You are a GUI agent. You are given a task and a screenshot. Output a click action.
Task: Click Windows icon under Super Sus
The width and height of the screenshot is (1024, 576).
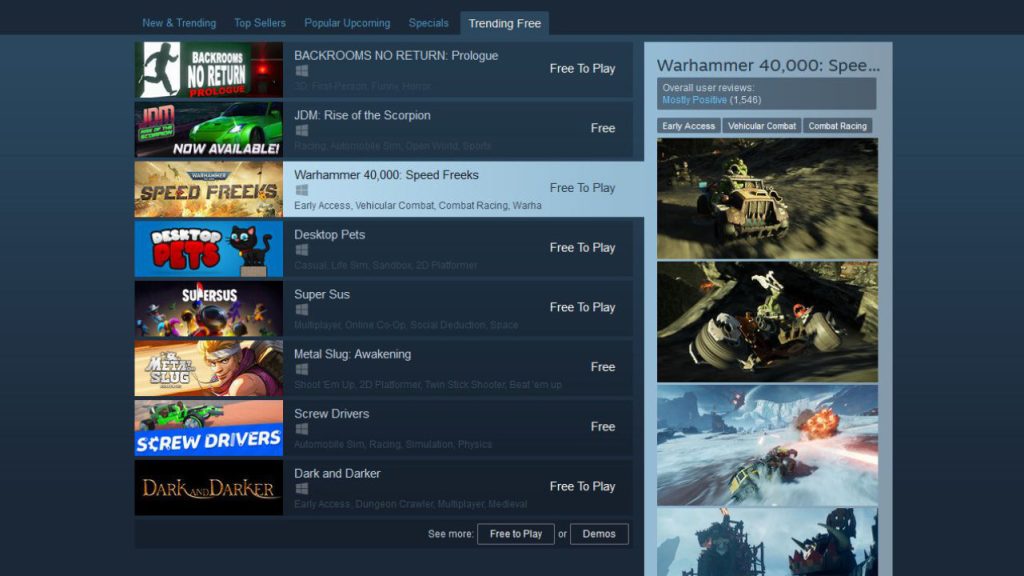(301, 310)
